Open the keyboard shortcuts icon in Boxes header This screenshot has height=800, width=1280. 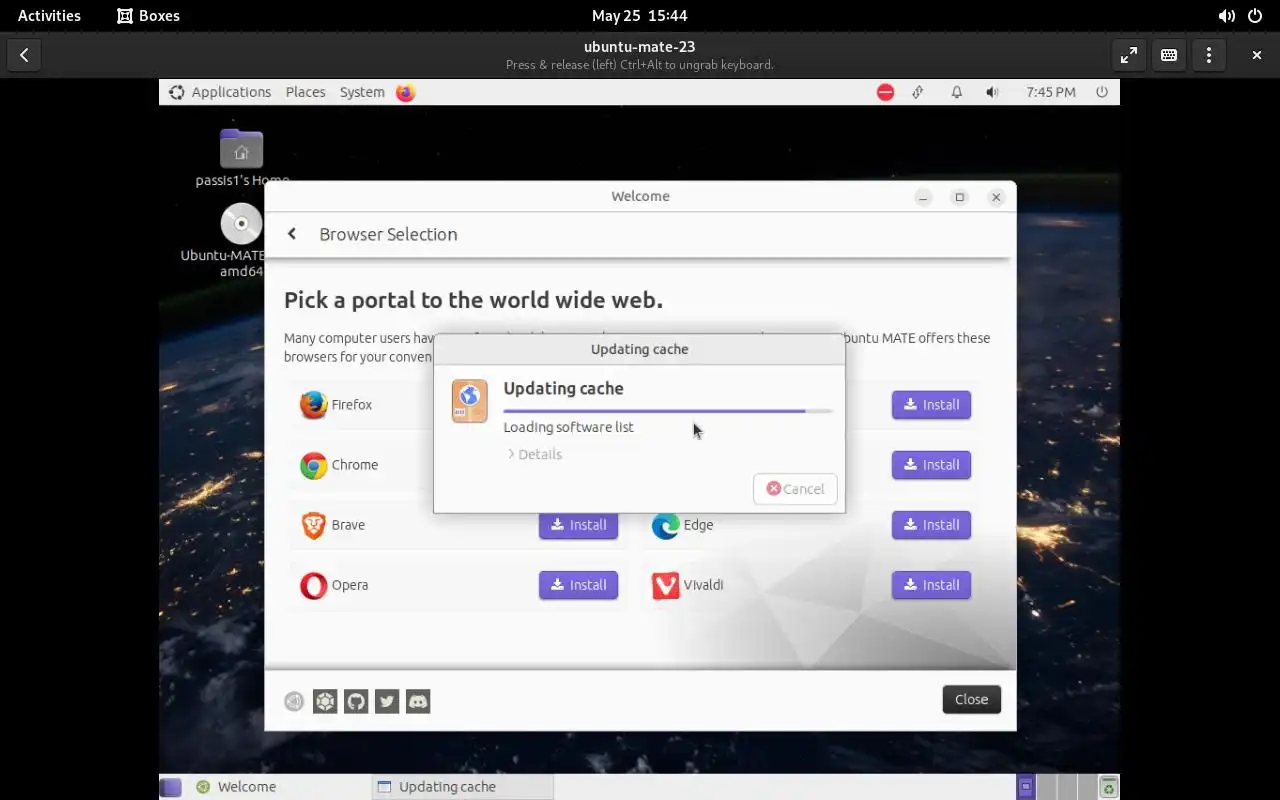click(1169, 55)
